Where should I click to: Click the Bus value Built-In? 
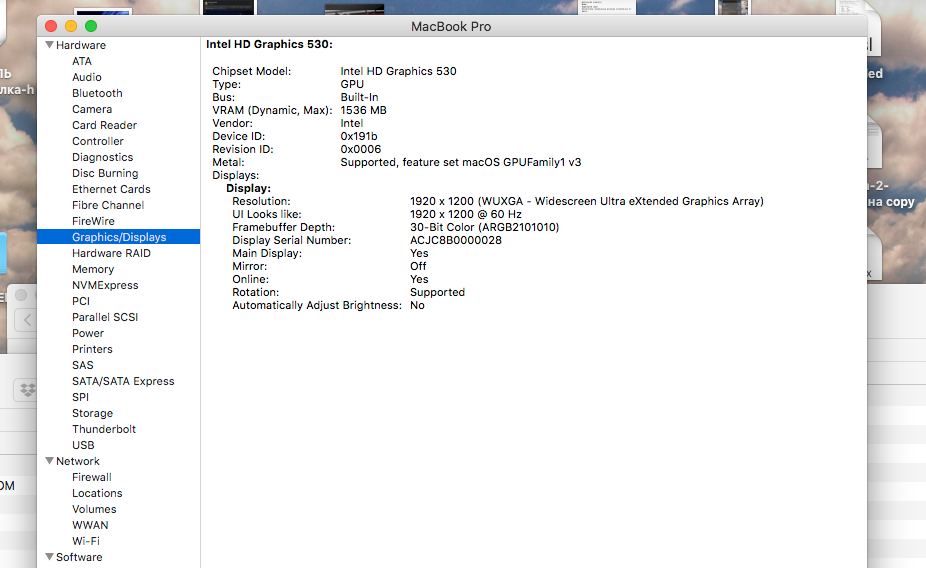[359, 97]
